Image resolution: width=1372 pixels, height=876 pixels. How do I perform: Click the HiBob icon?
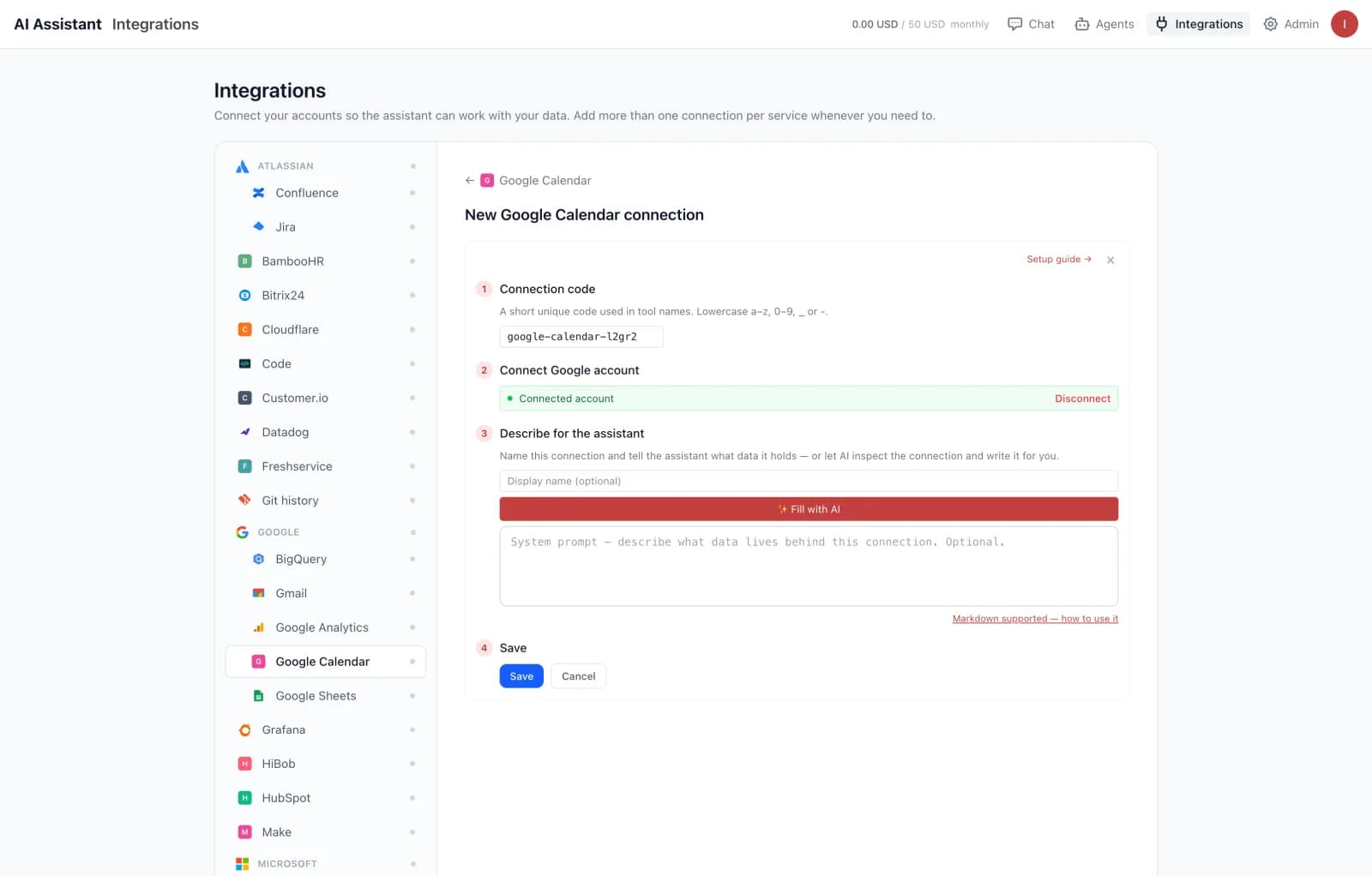[244, 764]
